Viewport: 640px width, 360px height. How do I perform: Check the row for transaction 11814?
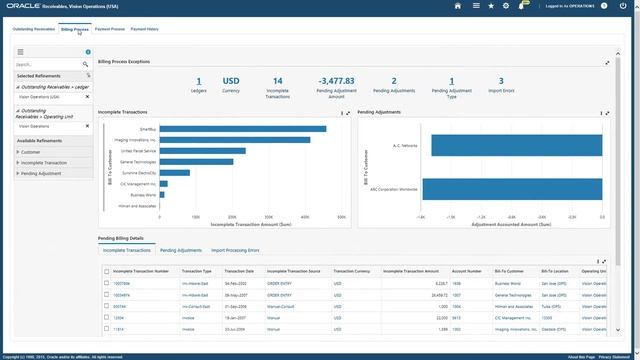coord(107,329)
